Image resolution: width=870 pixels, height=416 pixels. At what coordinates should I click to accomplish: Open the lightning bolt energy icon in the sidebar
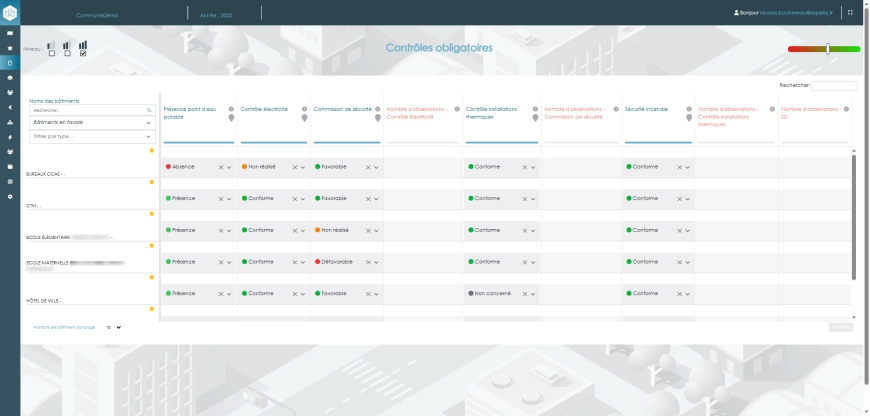click(10, 137)
